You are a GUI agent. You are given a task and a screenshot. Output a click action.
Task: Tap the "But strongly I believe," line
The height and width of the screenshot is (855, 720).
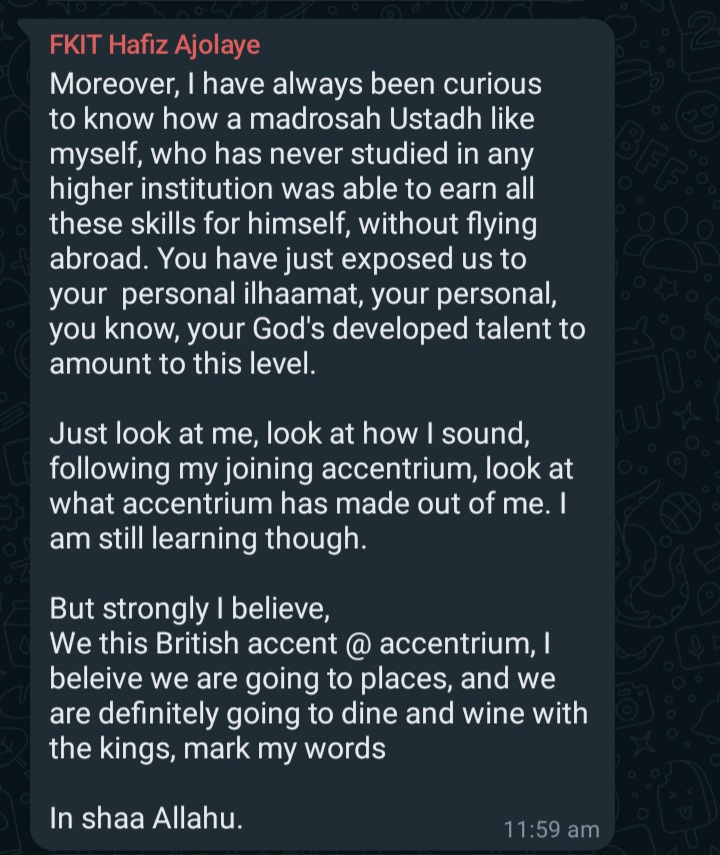tap(189, 609)
